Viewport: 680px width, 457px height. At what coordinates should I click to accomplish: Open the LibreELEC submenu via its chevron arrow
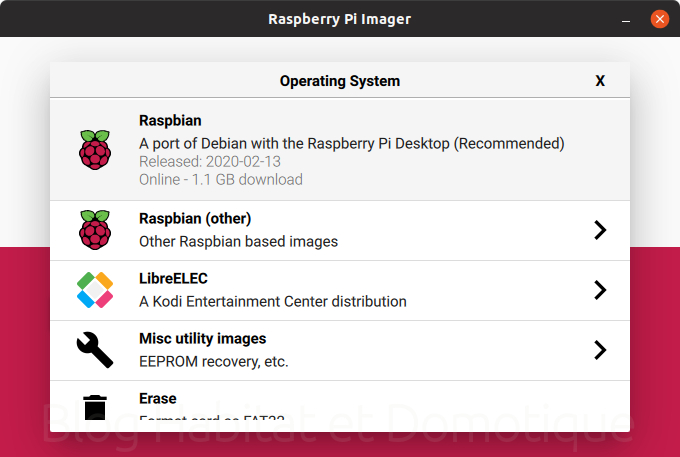(600, 290)
